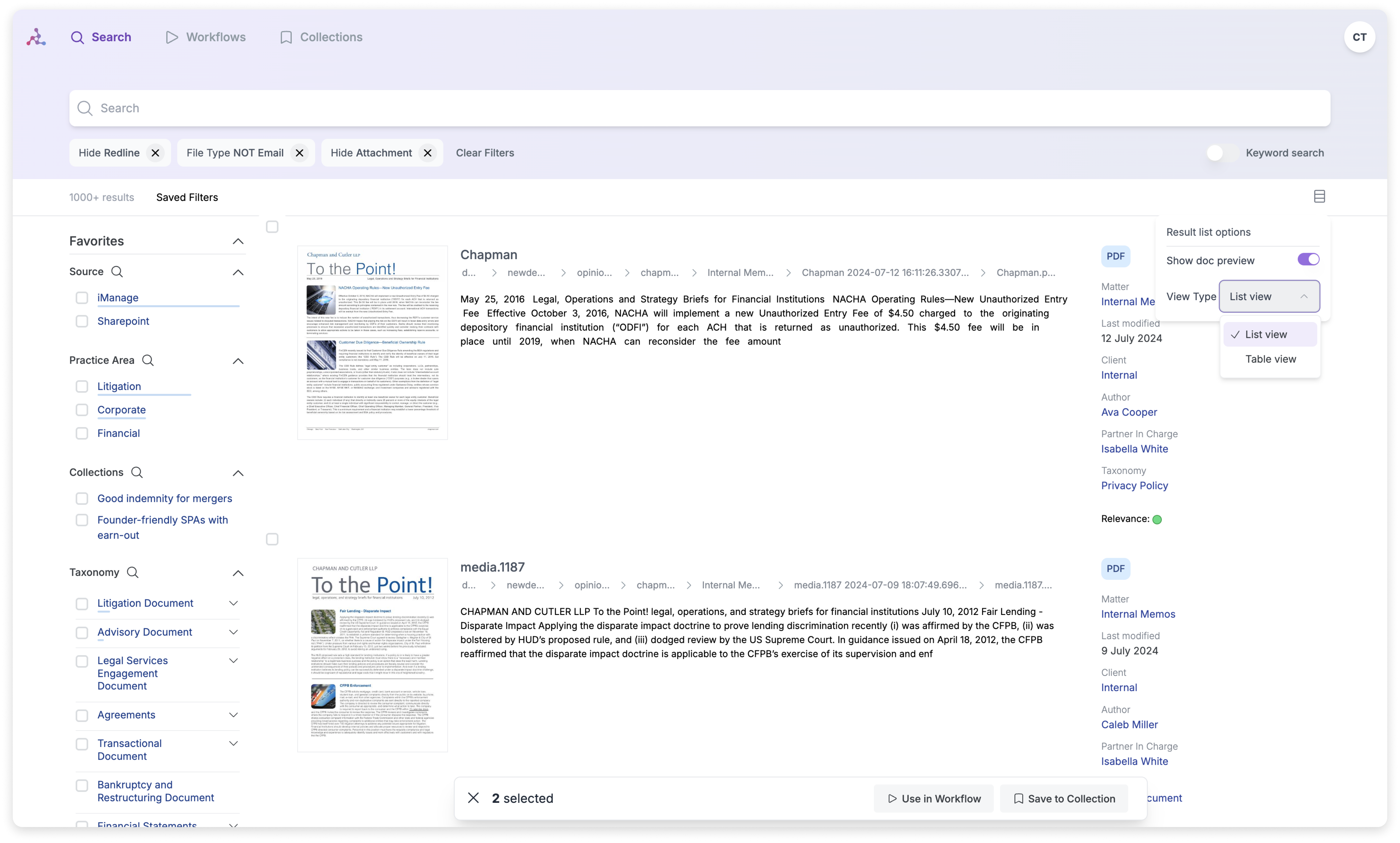Expand Advisory Document taxonomy
Screen dimensions: 1400x843
(x=233, y=632)
